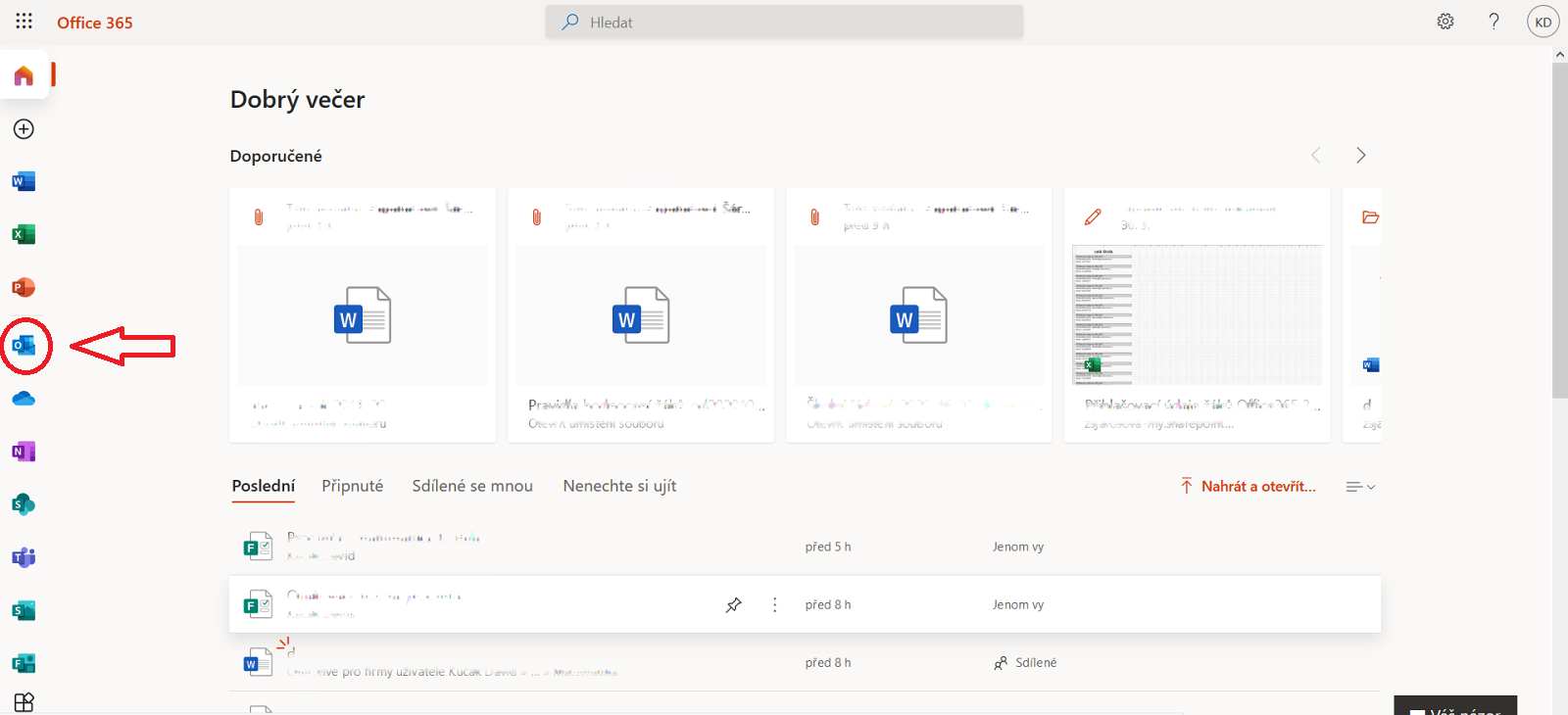Switch to the Připnuté tab
The height and width of the screenshot is (715, 1568).
tap(353, 486)
